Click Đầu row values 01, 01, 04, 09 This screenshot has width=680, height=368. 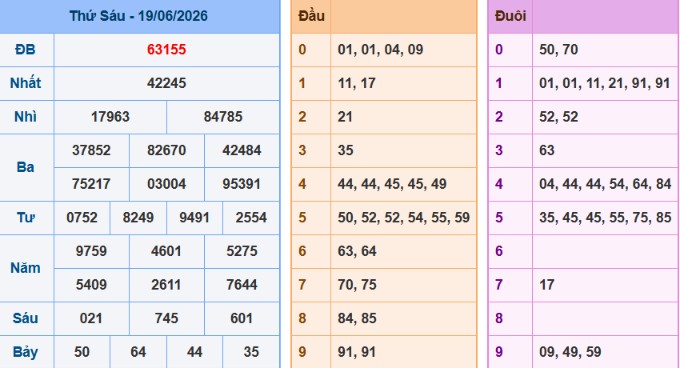tap(380, 50)
